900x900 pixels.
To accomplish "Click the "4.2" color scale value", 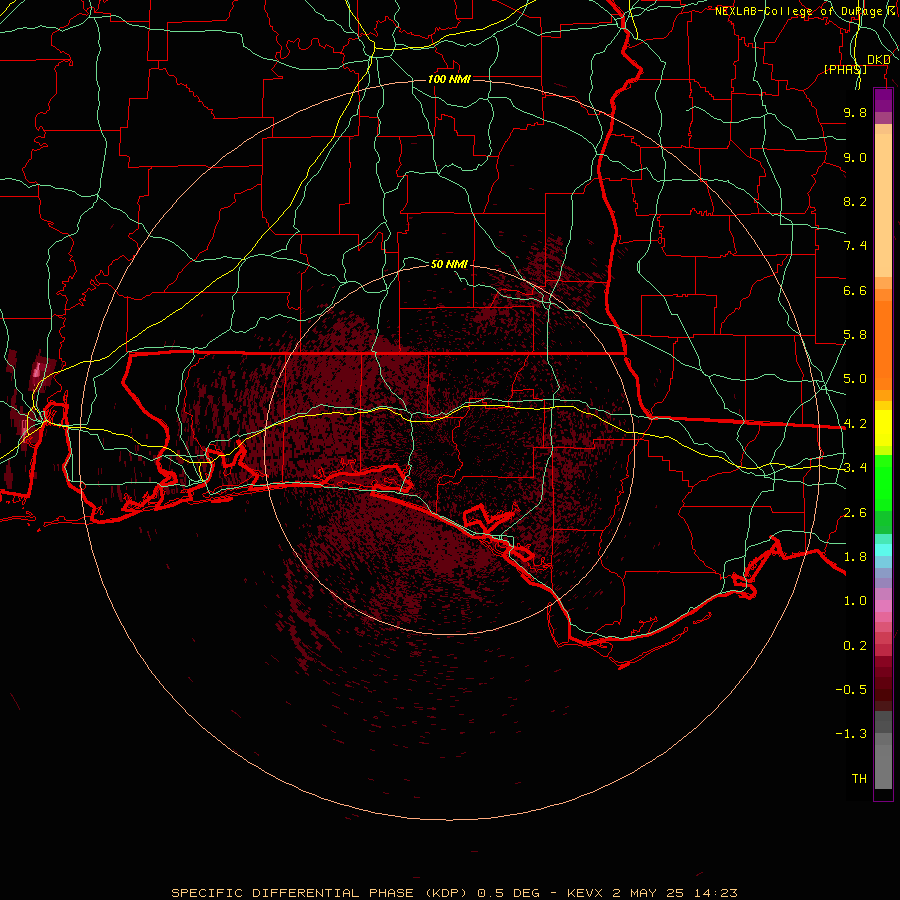I will click(x=855, y=424).
